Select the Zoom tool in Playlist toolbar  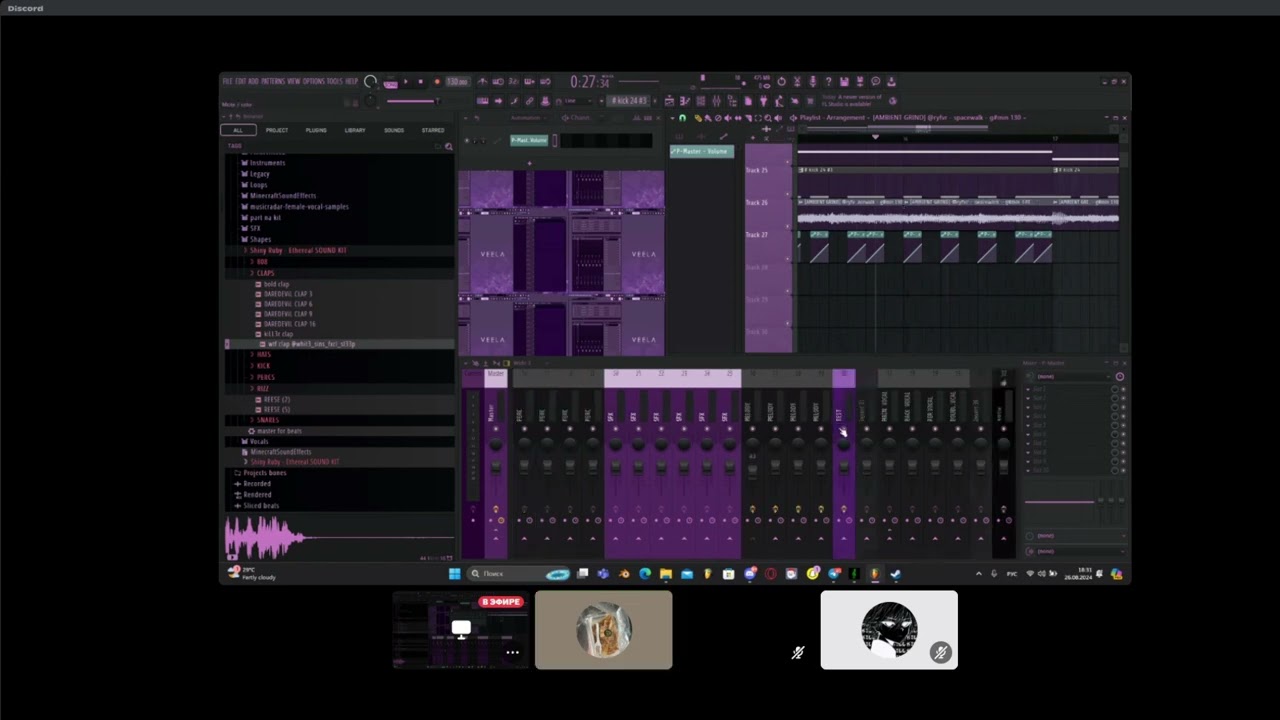pyautogui.click(x=768, y=118)
